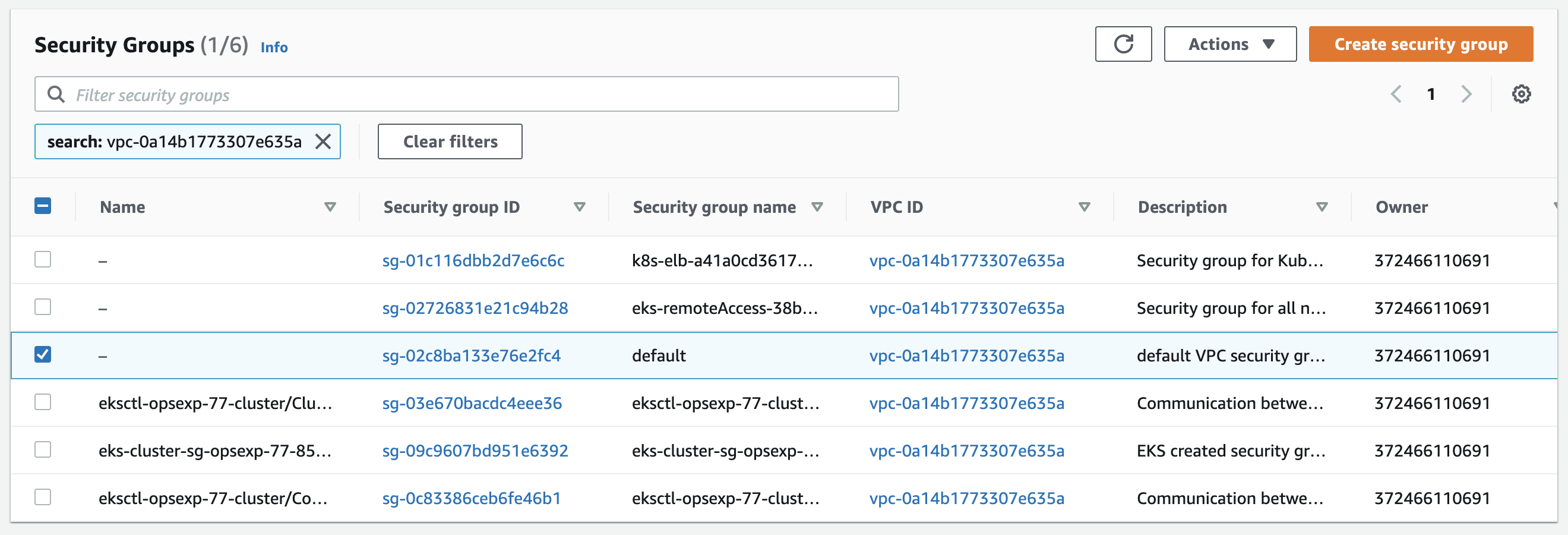Image resolution: width=1568 pixels, height=535 pixels.
Task: Open the table preferences gear
Action: coord(1522,94)
